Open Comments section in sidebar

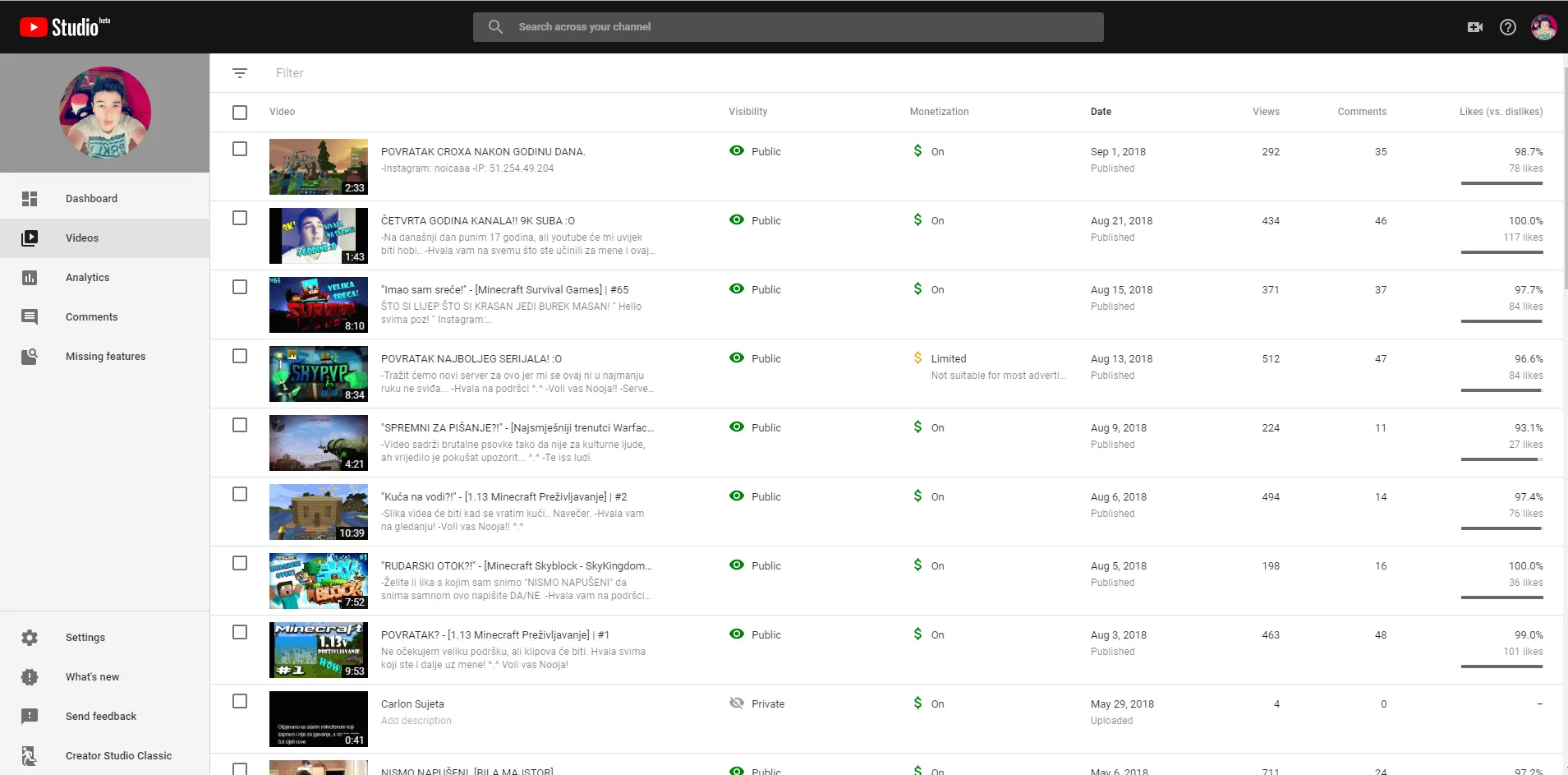(91, 317)
